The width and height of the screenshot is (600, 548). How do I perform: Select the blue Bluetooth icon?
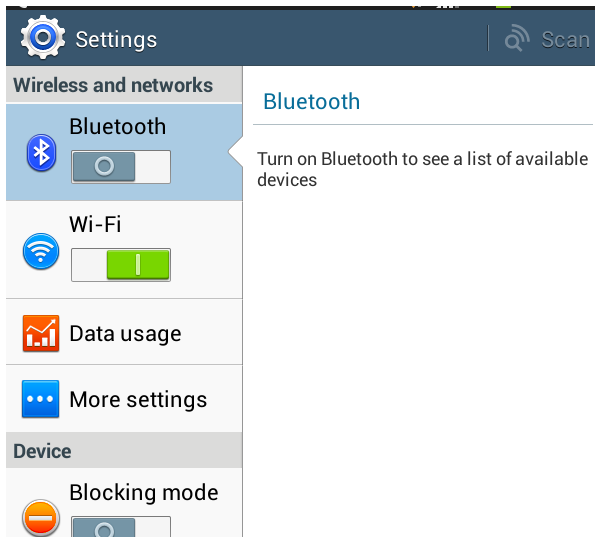tap(41, 152)
